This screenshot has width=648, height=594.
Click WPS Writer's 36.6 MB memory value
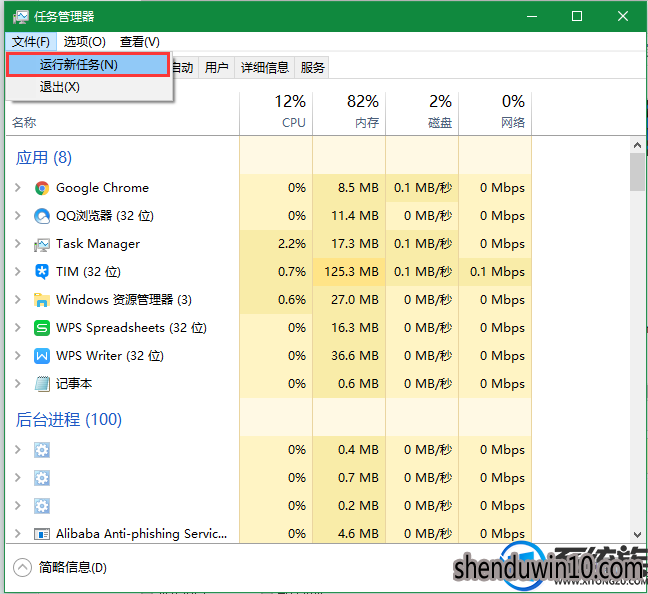click(355, 356)
